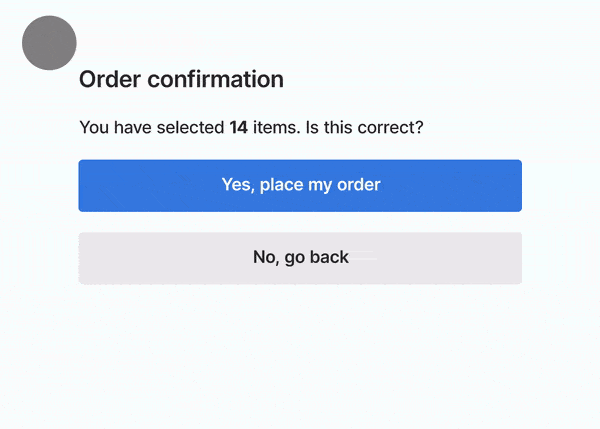
Task: Click the "No, go back" button
Action: coord(300,258)
